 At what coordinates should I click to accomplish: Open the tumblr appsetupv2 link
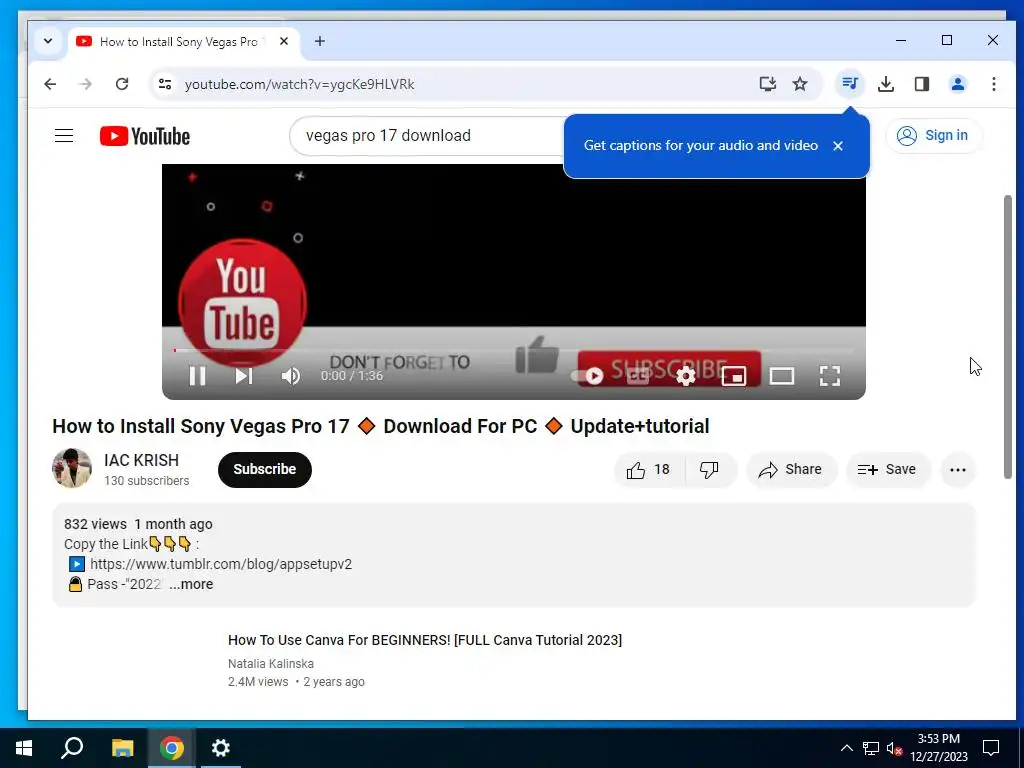[221, 564]
